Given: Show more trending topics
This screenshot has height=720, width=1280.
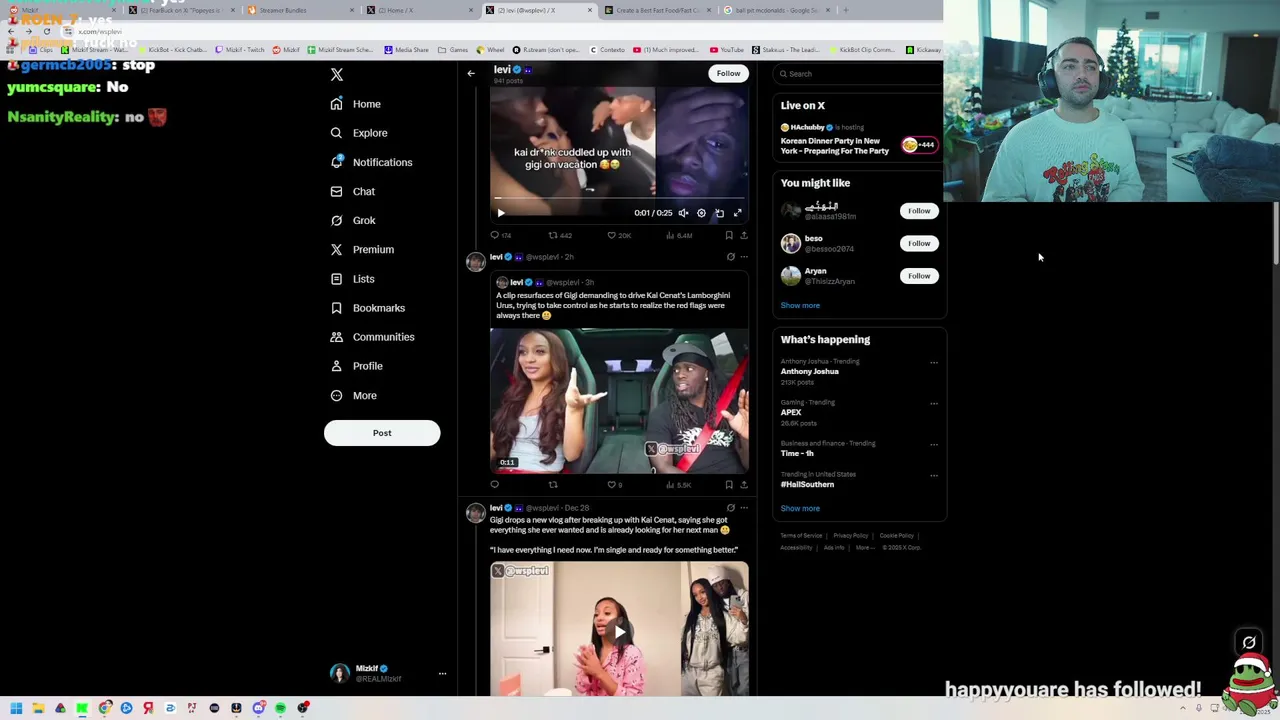Looking at the screenshot, I should [800, 508].
